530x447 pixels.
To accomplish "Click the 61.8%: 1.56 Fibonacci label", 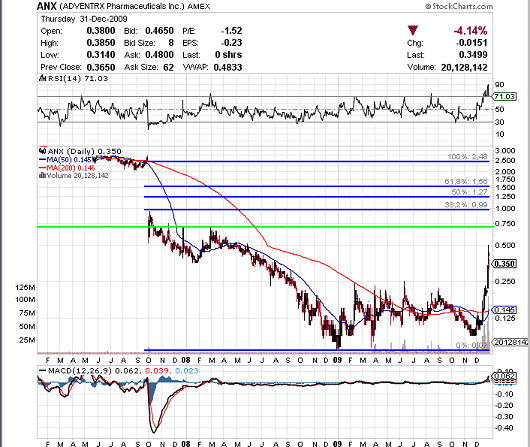I will point(466,182).
